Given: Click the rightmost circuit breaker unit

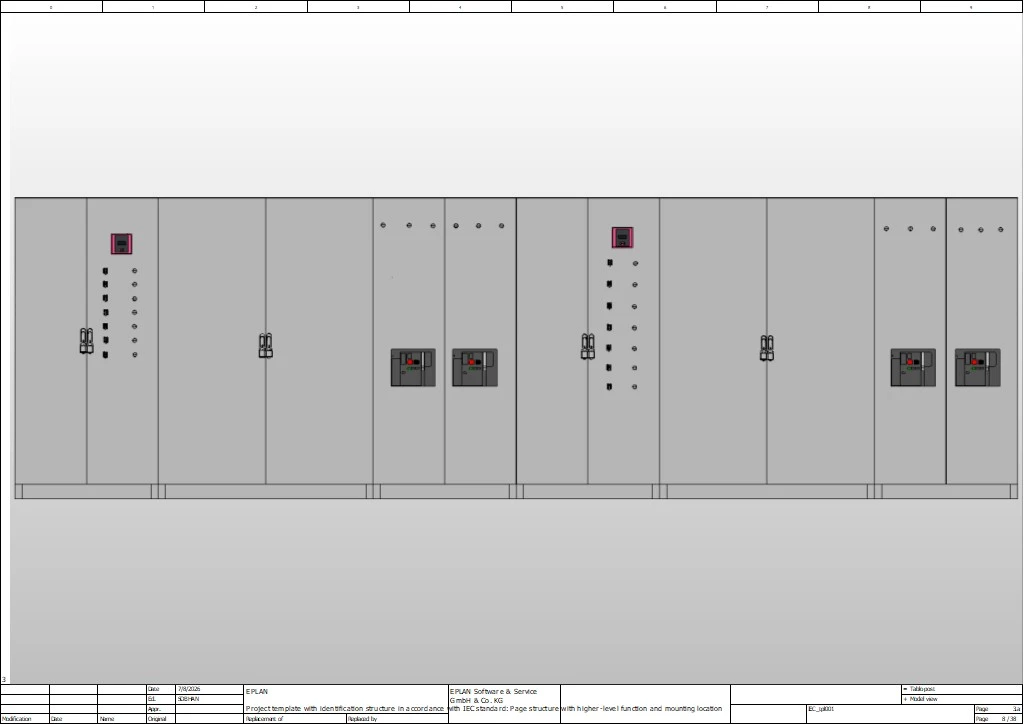Looking at the screenshot, I should [x=978, y=368].
